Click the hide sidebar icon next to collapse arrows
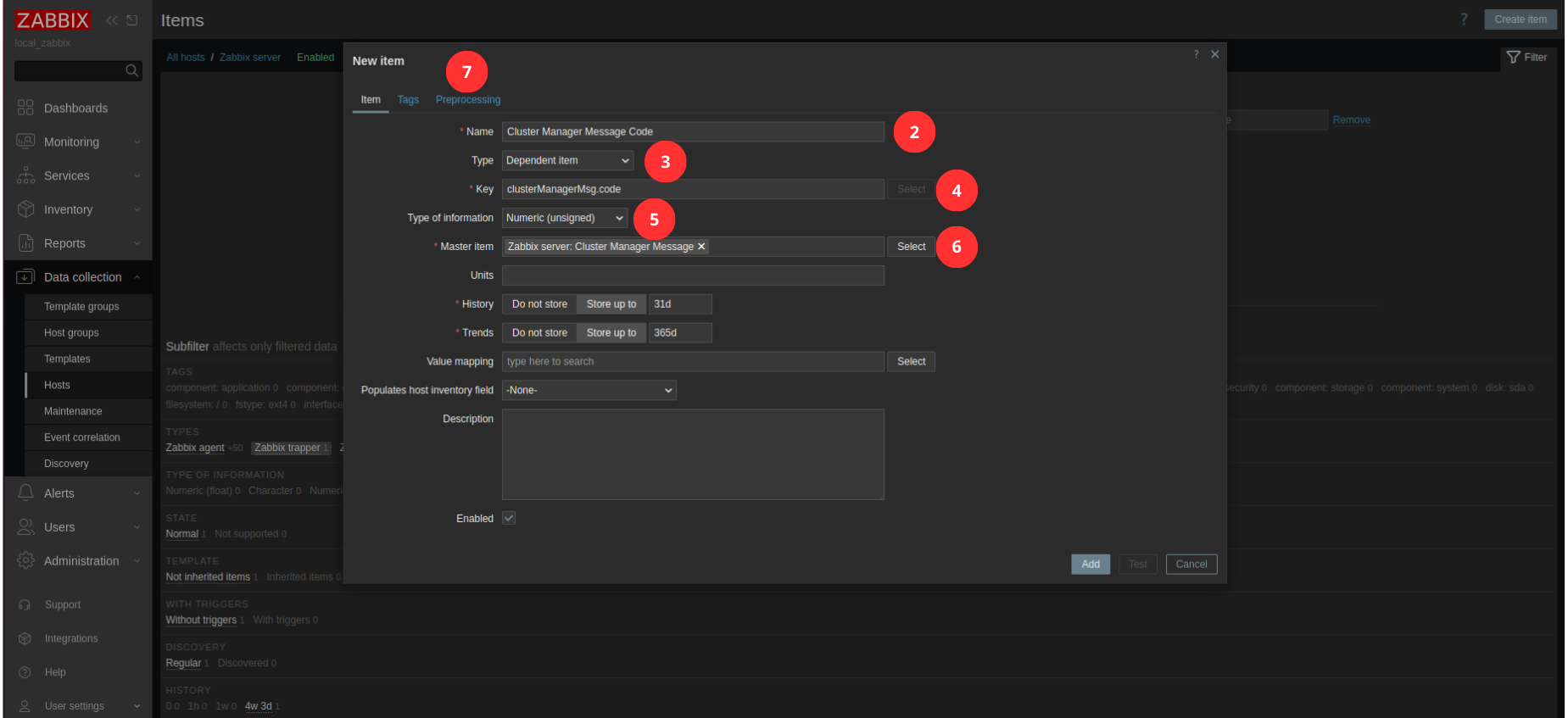Viewport: 1568px width, 718px height. [x=132, y=20]
